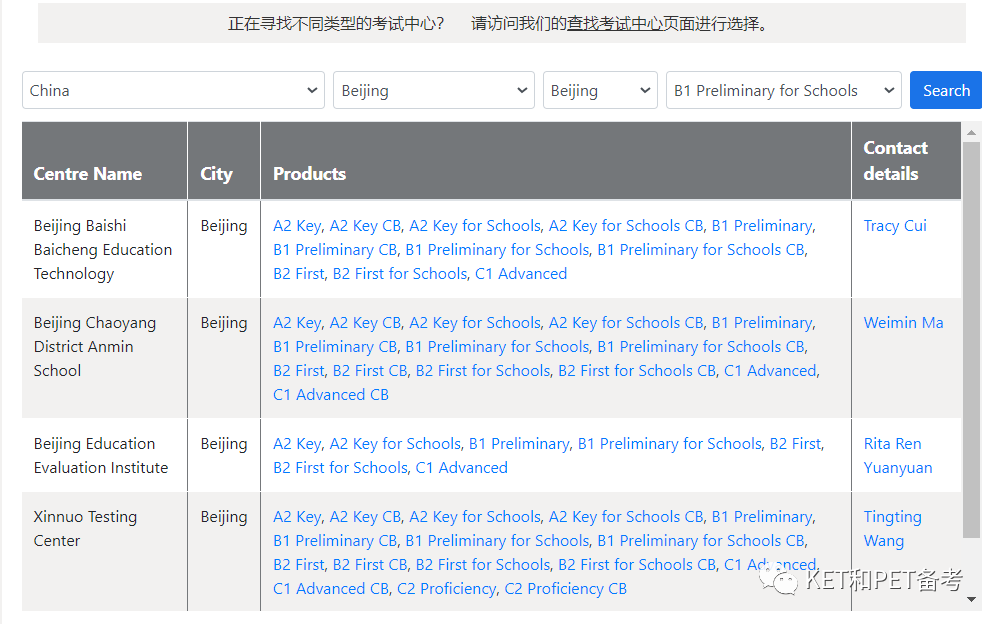Click the Contact details column header
This screenshot has width=996, height=624.
pos(906,161)
